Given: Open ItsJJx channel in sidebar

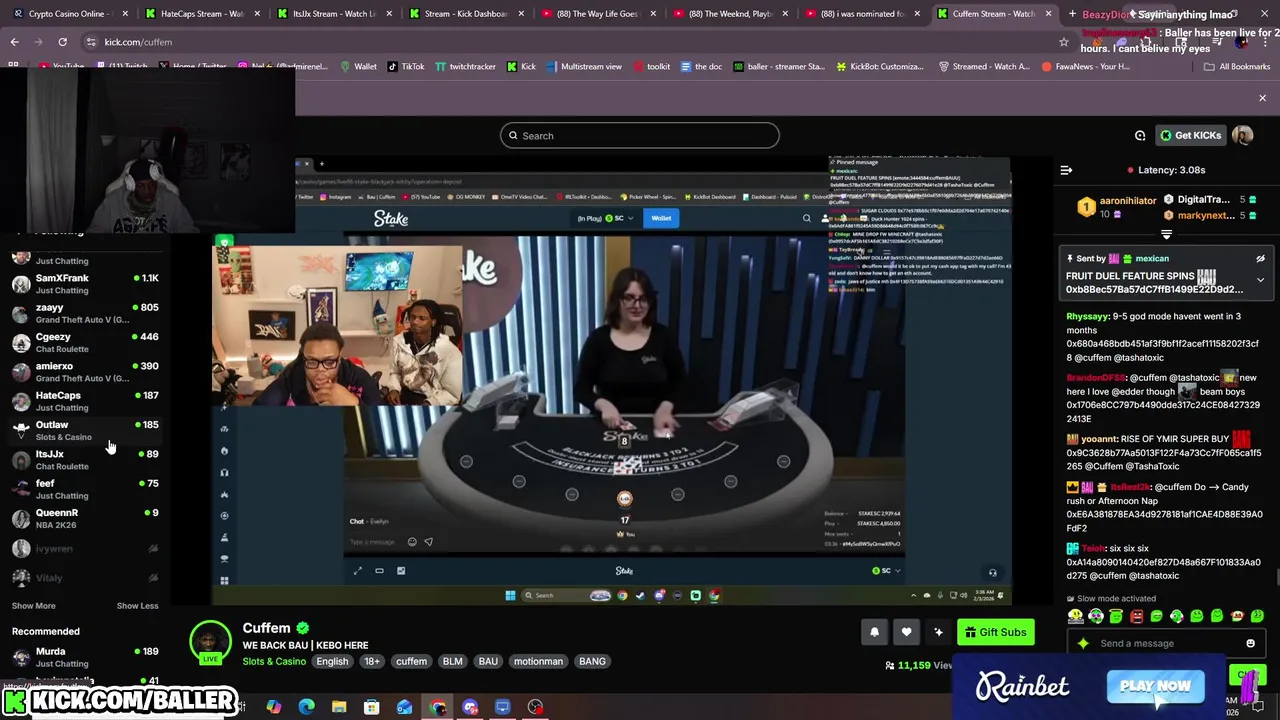Looking at the screenshot, I should tap(85, 459).
